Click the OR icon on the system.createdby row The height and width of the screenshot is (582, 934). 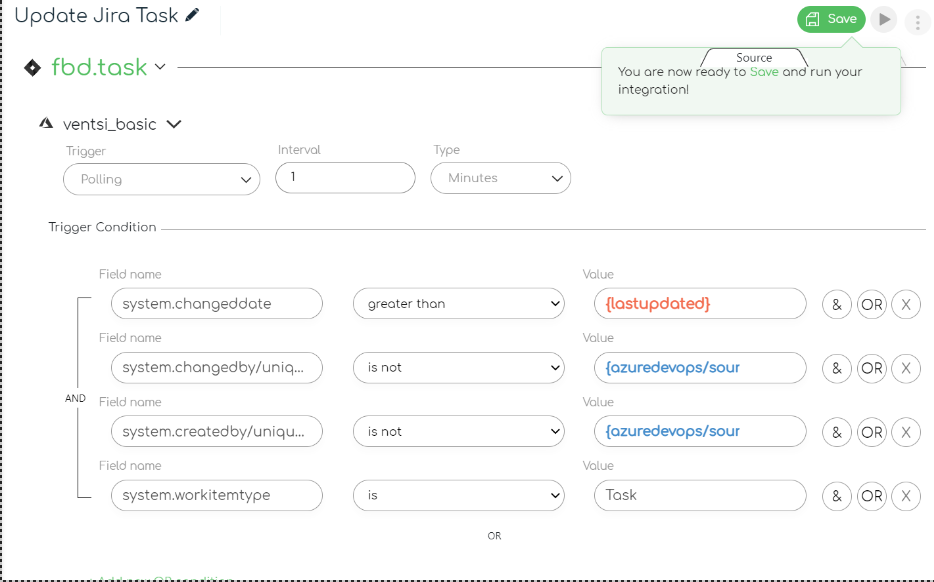coord(871,432)
